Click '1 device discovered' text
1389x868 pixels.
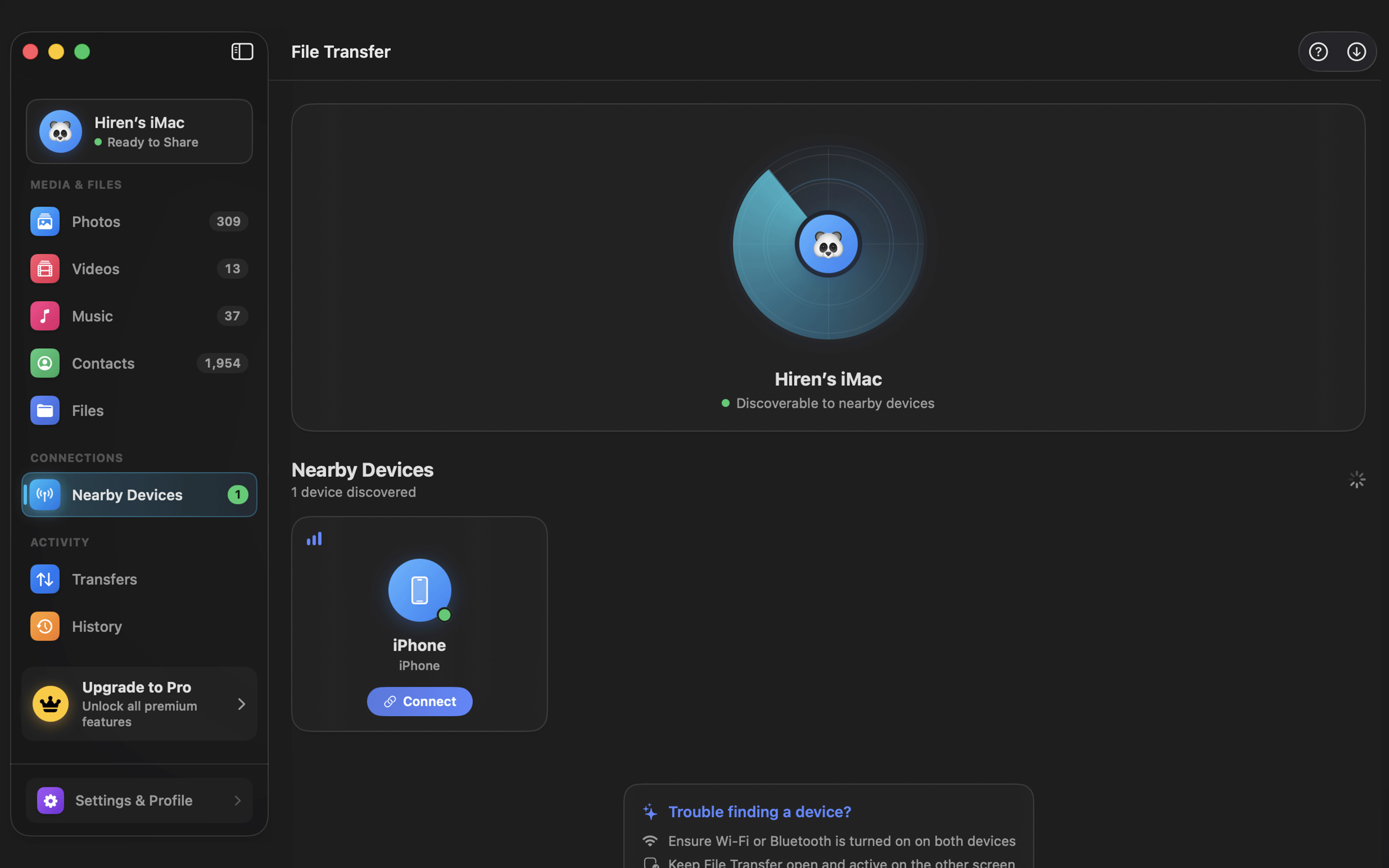(x=354, y=492)
